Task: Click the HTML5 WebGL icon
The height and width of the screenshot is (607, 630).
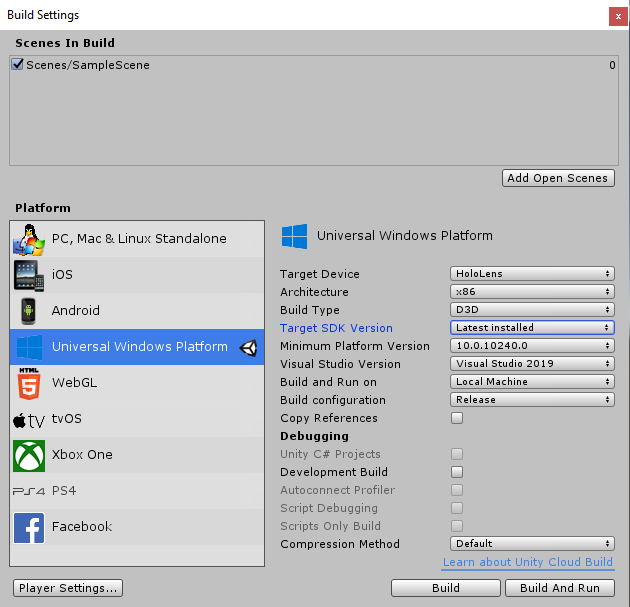Action: pos(29,383)
